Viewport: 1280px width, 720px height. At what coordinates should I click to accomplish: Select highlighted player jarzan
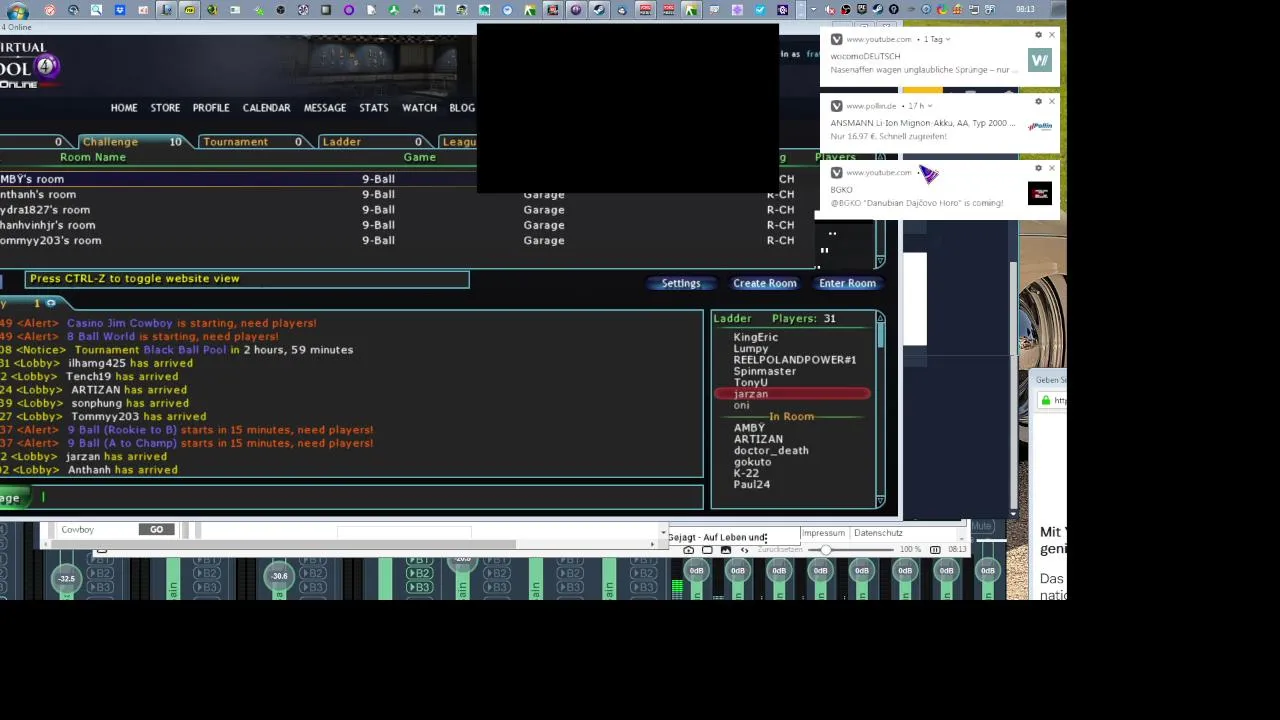pyautogui.click(x=792, y=394)
